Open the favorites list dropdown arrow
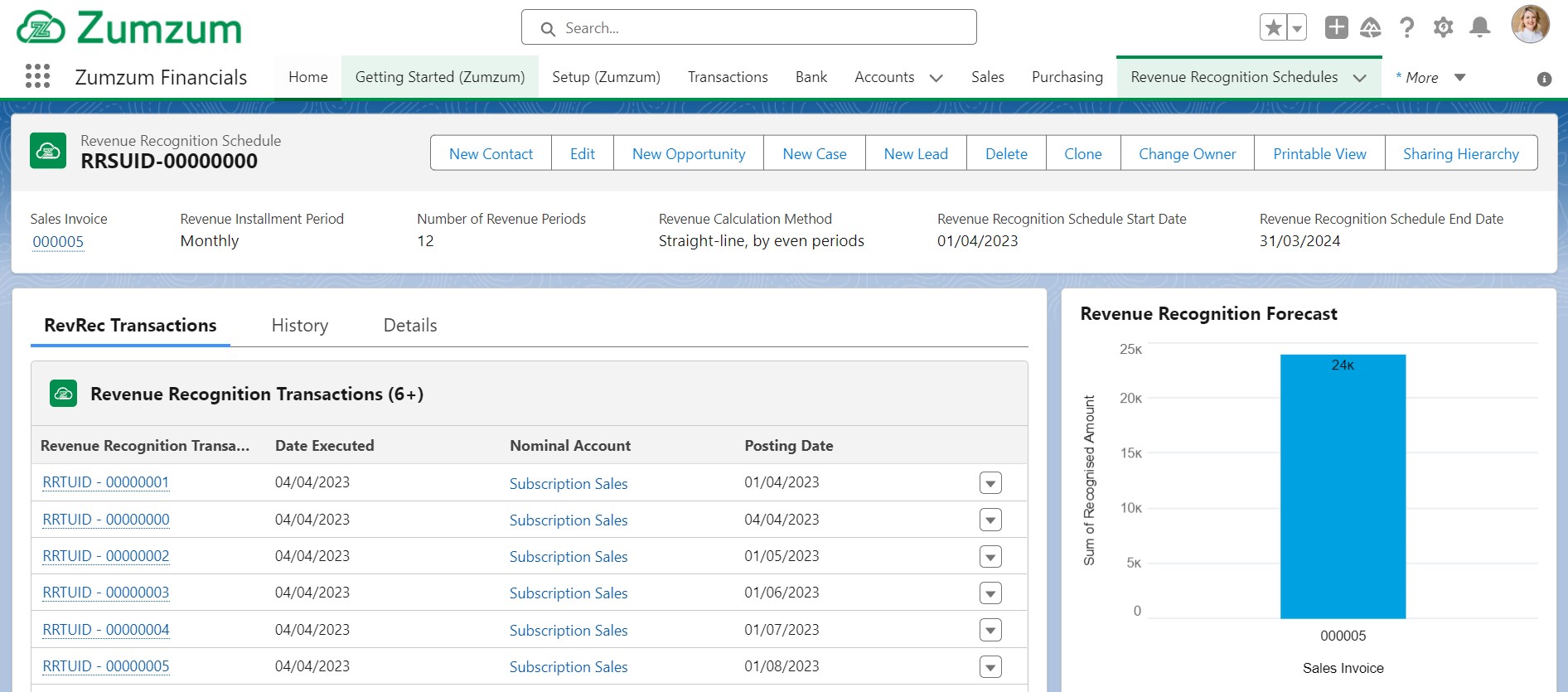 coord(1297,27)
